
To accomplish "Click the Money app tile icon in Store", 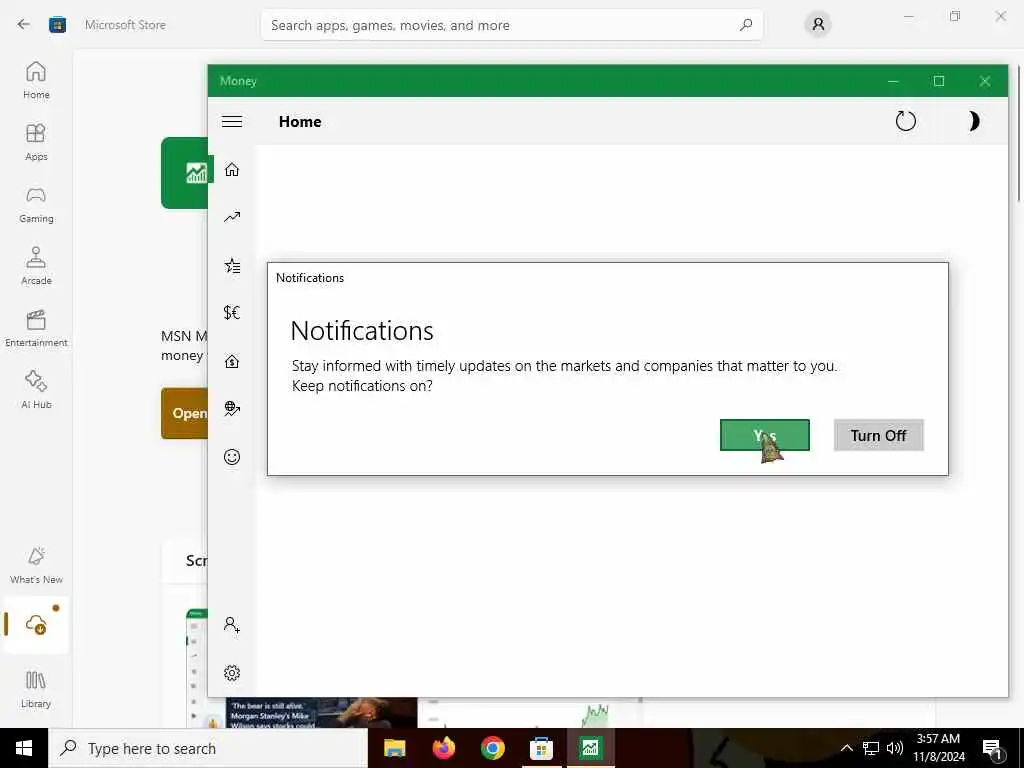I will pyautogui.click(x=185, y=173).
